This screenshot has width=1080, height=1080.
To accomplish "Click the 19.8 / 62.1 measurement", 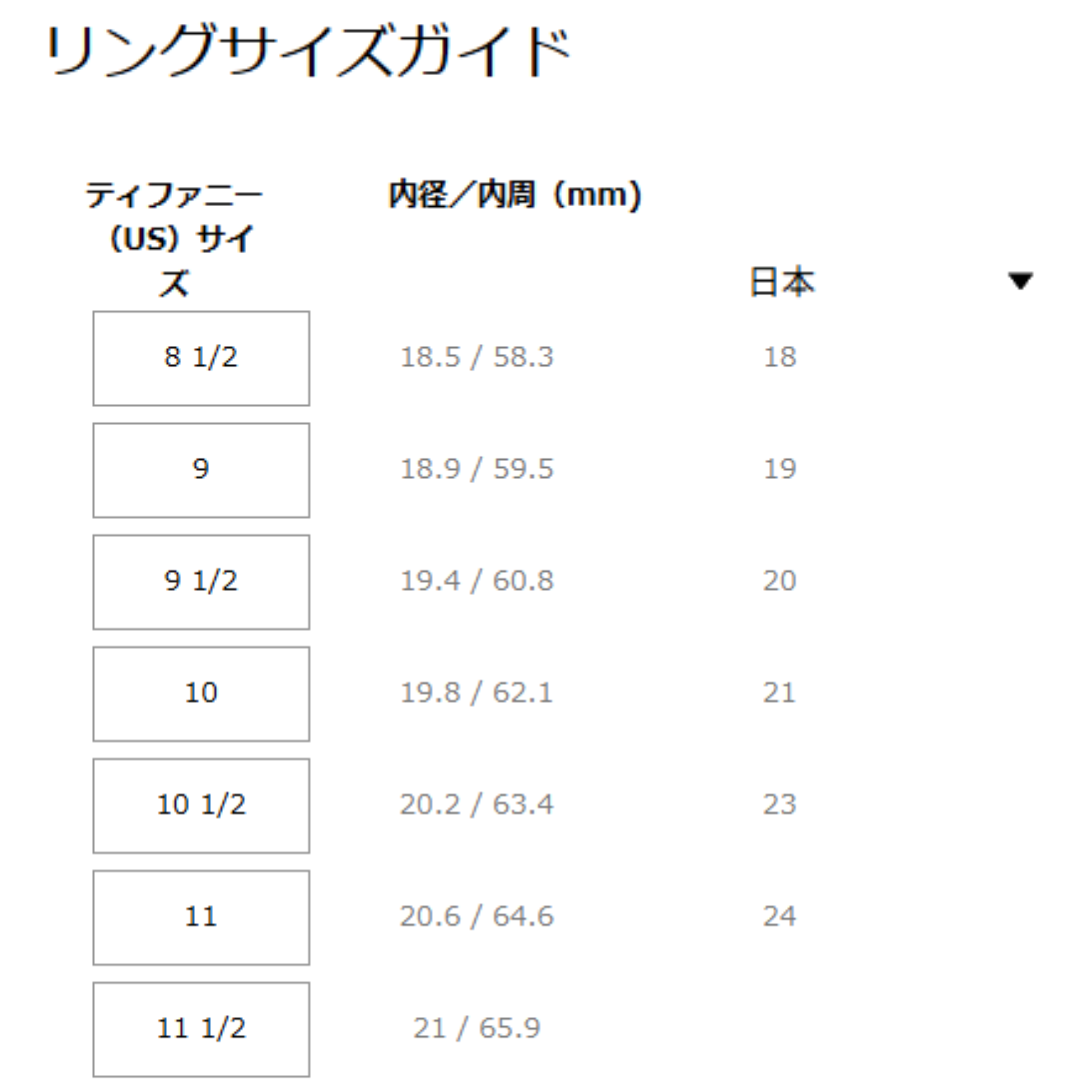I will [x=477, y=694].
